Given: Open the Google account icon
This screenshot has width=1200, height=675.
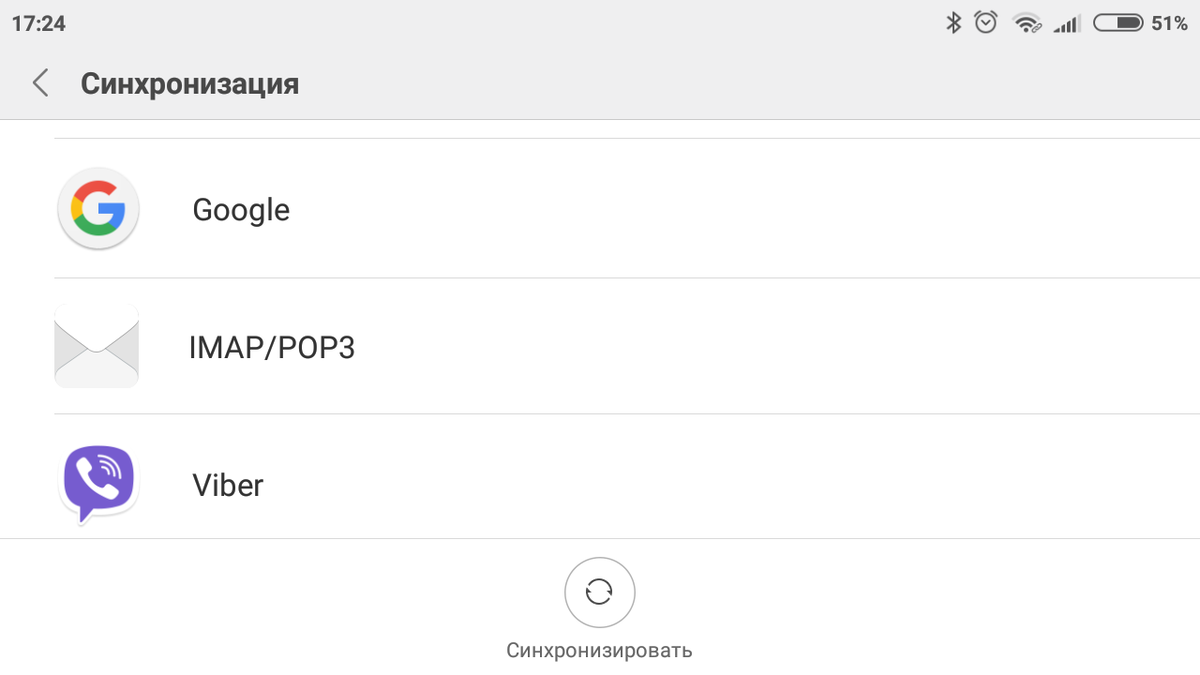Looking at the screenshot, I should coord(98,208).
